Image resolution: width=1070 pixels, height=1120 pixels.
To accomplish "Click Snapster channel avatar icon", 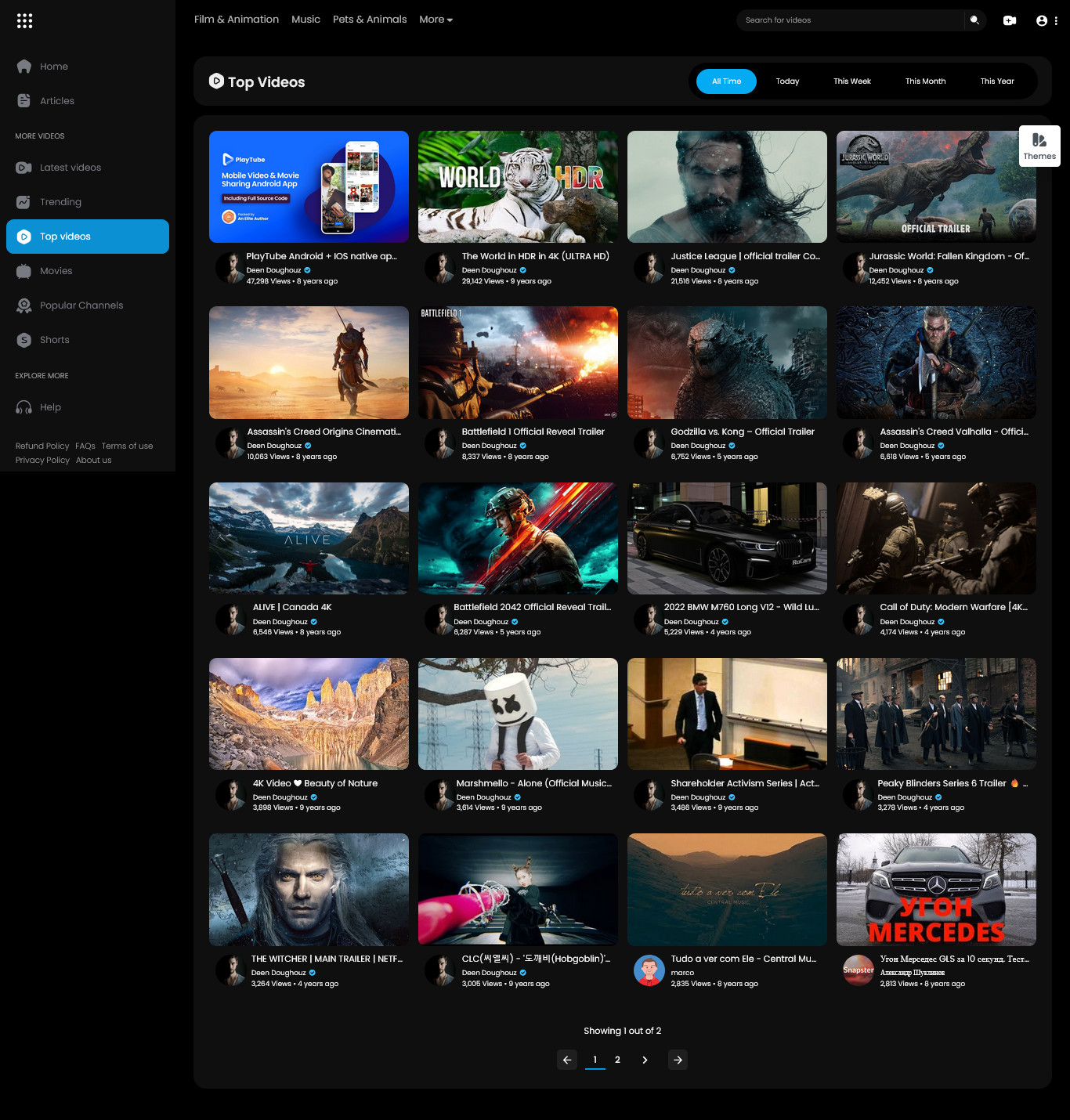I will [858, 970].
